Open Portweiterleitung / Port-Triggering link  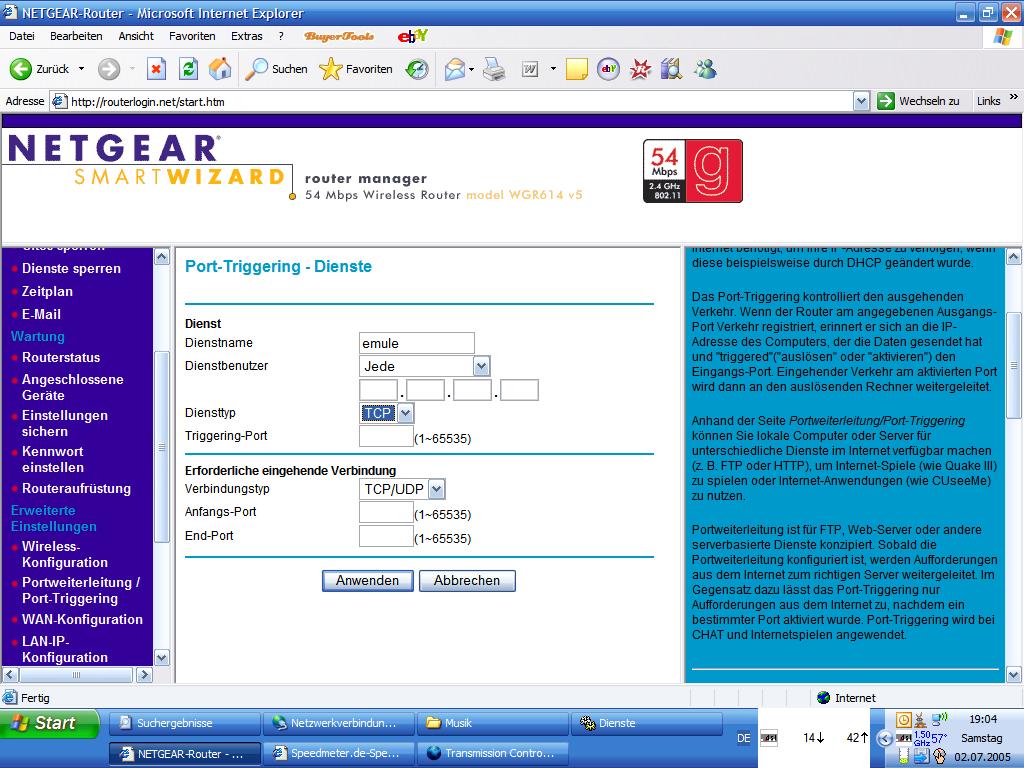coord(81,590)
